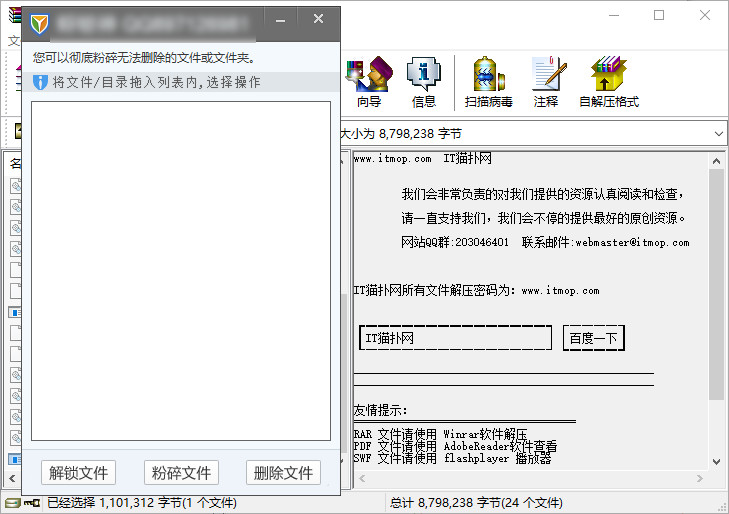Click the 信息 info icon in WinRAR
The image size is (729, 514).
[424, 82]
